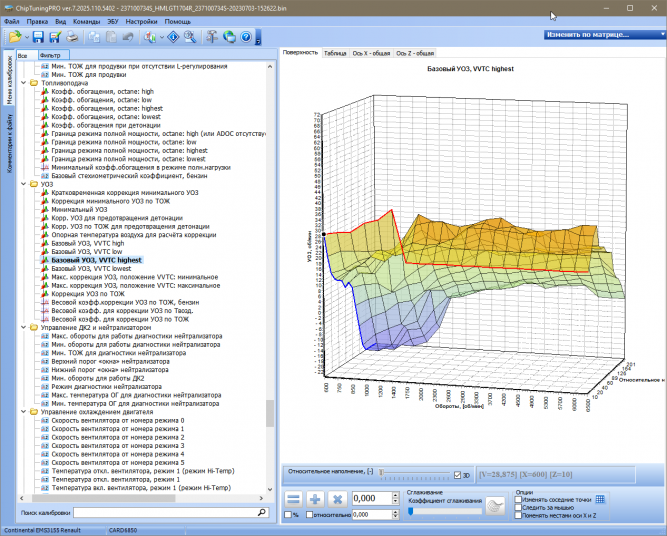Viewport: 667px width, 536px height.
Task: Collapse the УОЗ folder
Action: [x=24, y=184]
